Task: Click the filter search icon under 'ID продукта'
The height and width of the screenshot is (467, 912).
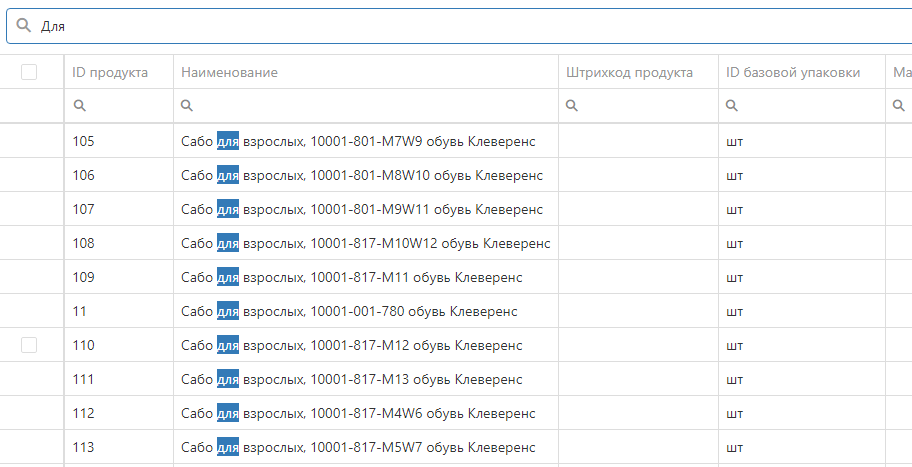Action: [80, 105]
